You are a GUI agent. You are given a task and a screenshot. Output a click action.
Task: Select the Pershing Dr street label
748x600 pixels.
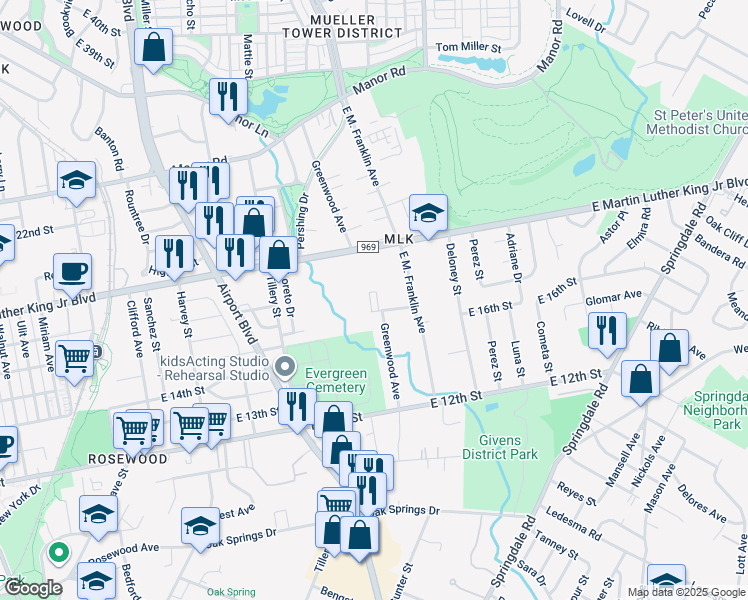pyautogui.click(x=301, y=221)
